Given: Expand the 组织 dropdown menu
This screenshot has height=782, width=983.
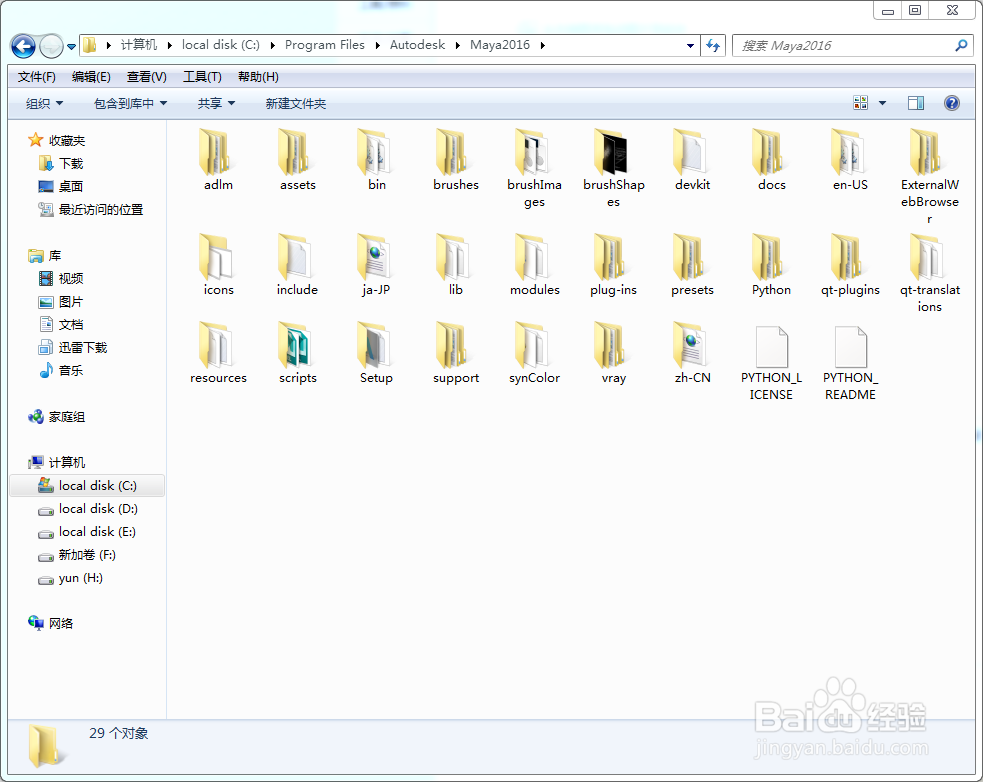Looking at the screenshot, I should tap(44, 103).
